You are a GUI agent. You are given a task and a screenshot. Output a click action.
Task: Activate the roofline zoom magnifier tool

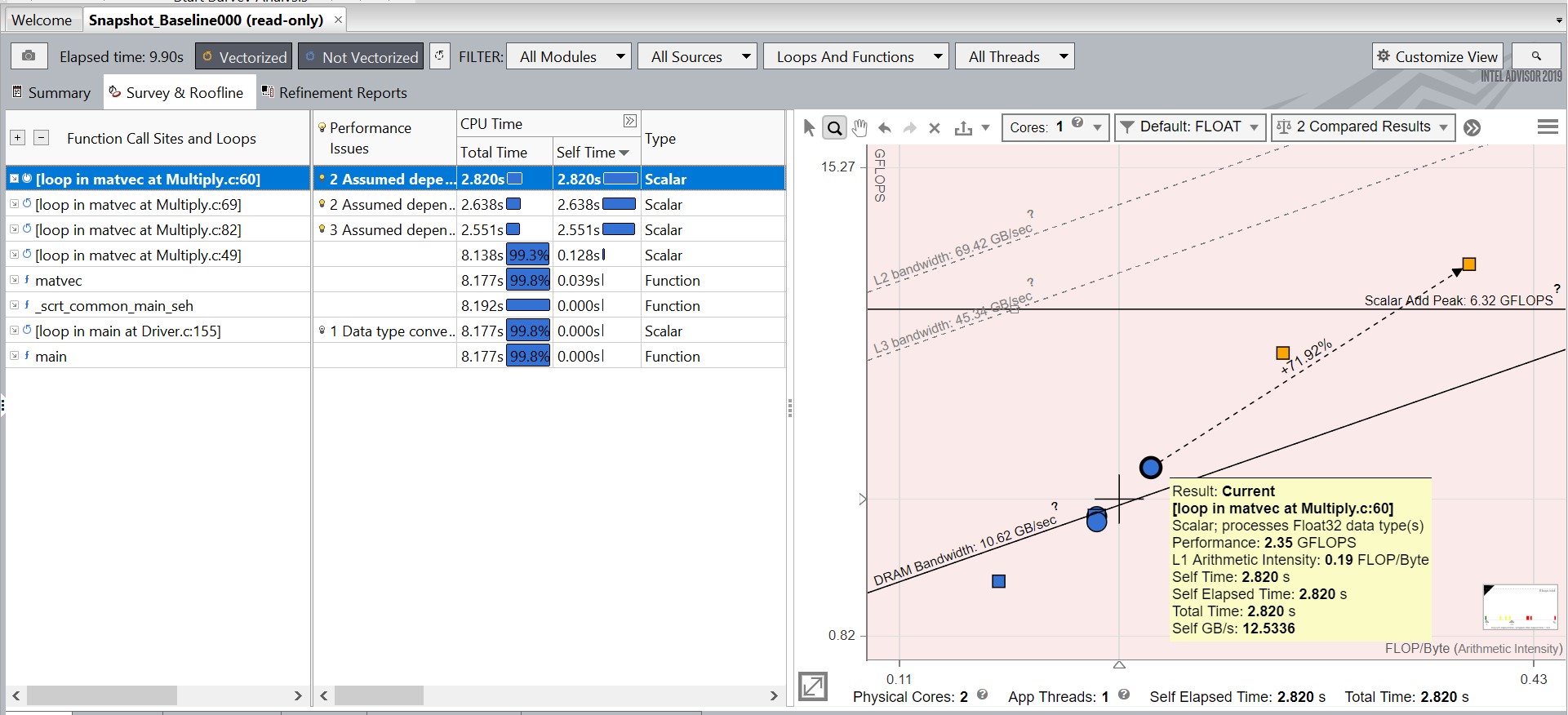[834, 127]
